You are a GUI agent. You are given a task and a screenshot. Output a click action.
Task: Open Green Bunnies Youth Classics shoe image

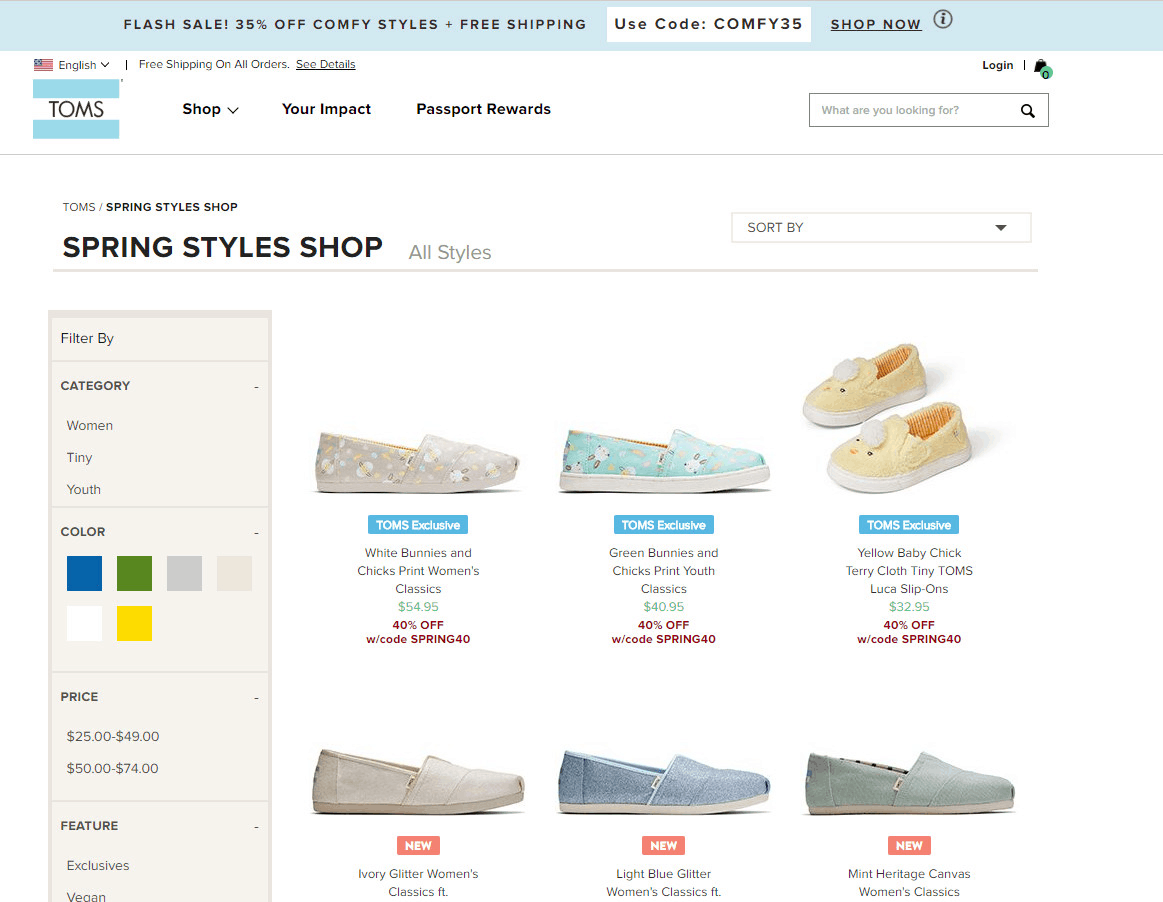[x=664, y=461]
